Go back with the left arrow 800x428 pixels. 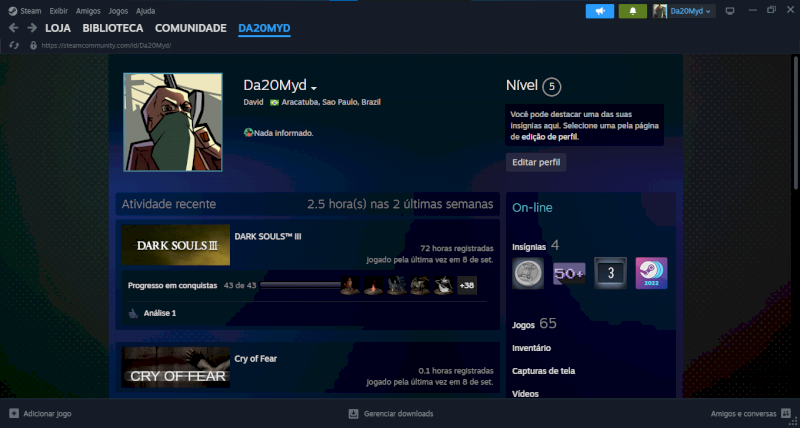click(x=14, y=28)
